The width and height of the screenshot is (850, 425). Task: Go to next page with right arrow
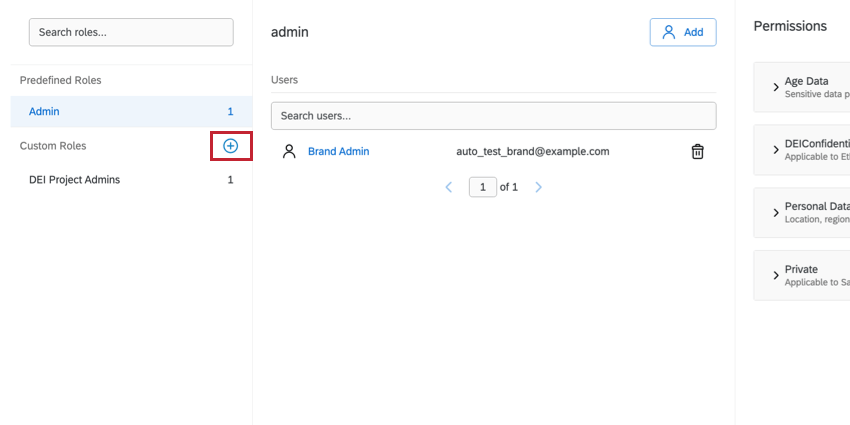click(538, 187)
